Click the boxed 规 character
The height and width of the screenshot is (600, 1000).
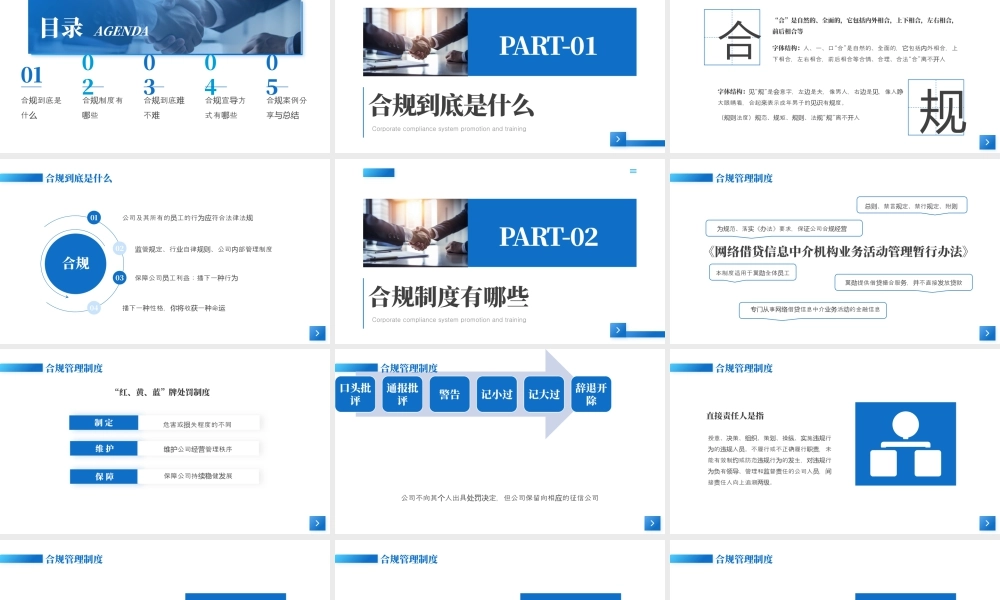[x=936, y=108]
